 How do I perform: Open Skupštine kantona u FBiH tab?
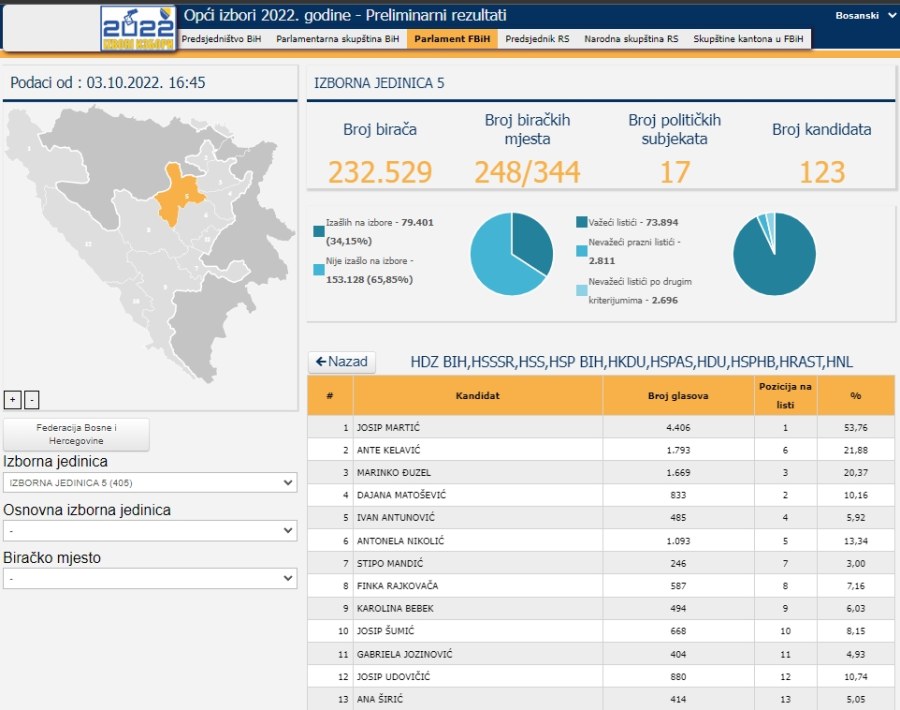(748, 39)
